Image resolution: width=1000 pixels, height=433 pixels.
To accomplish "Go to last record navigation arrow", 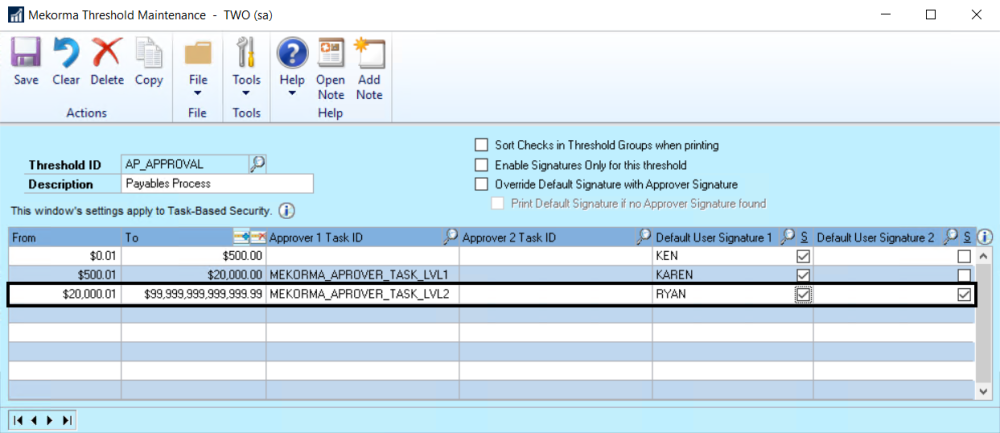I will click(66, 420).
